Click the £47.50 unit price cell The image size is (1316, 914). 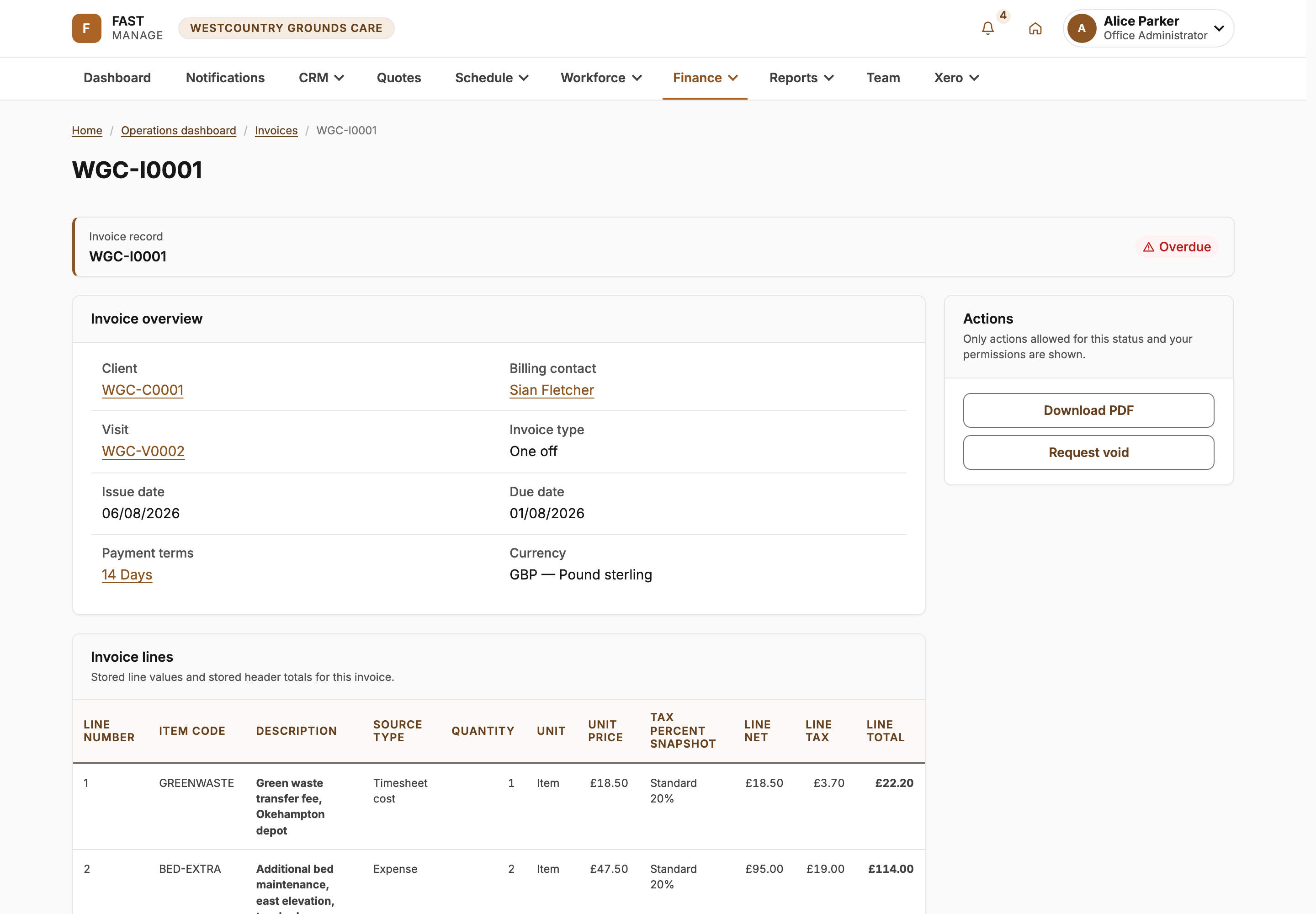609,869
